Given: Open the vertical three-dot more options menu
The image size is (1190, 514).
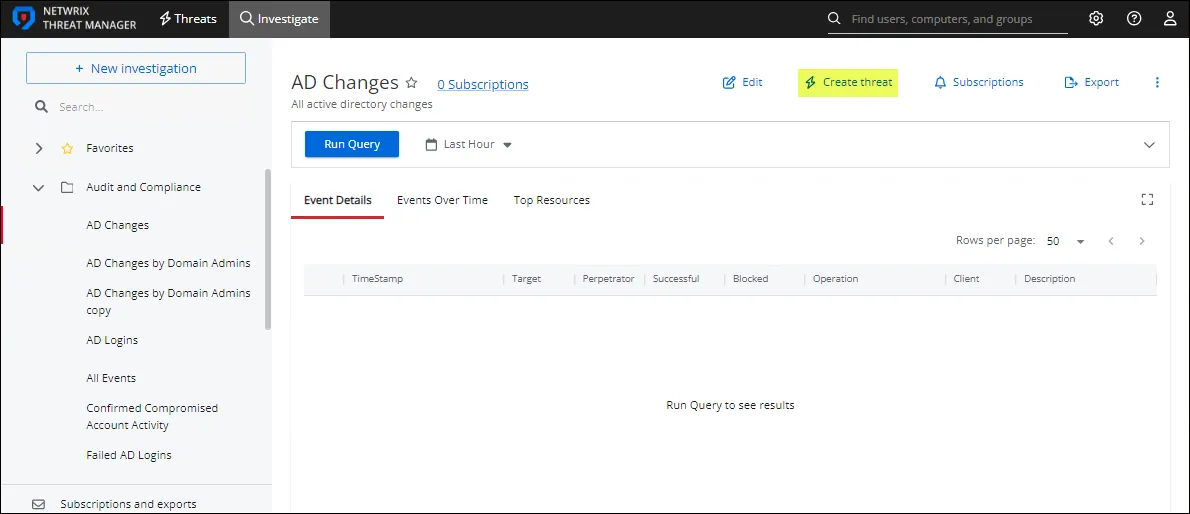Looking at the screenshot, I should tap(1157, 82).
